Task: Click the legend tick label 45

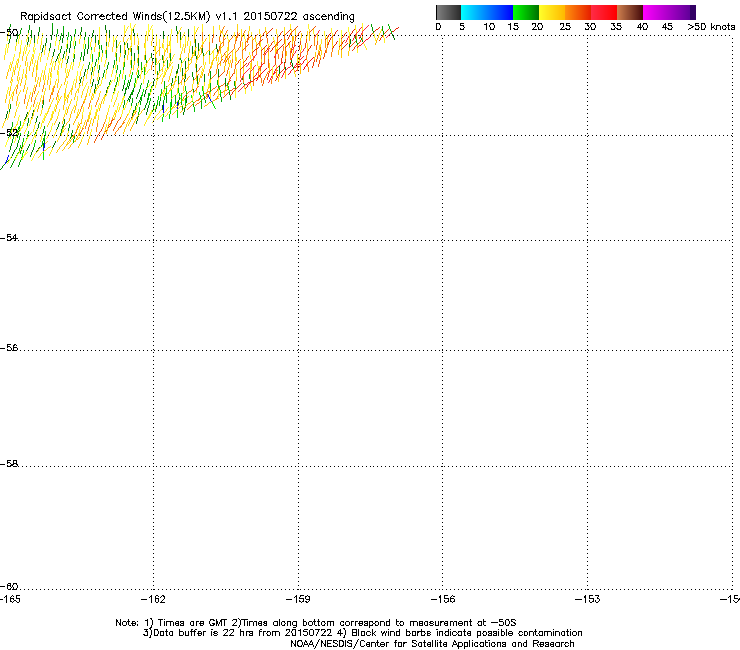Action: [x=667, y=27]
